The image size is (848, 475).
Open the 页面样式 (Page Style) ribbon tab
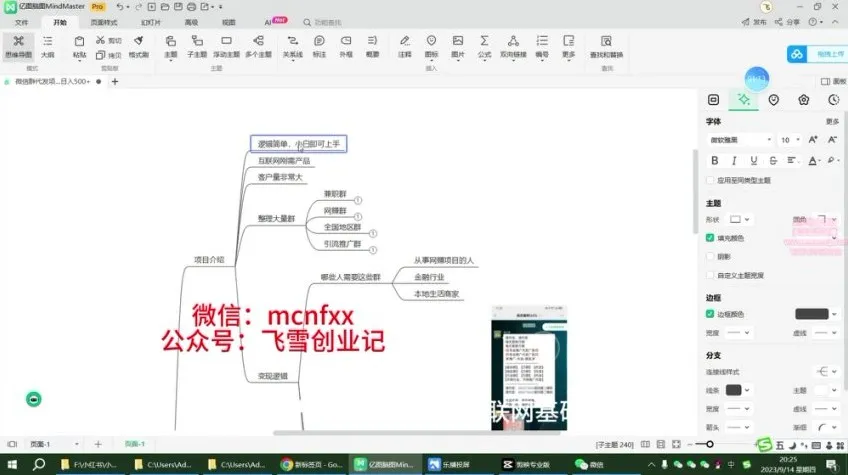coord(102,21)
